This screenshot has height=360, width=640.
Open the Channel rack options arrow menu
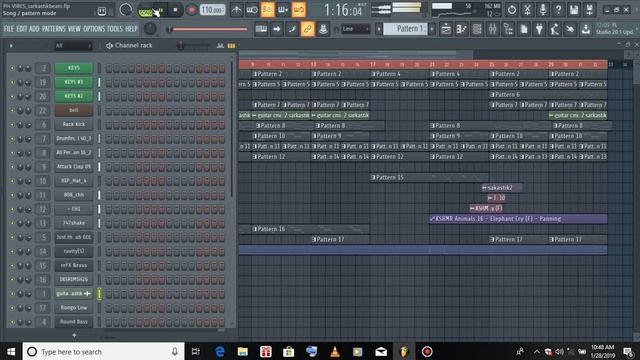[11, 46]
